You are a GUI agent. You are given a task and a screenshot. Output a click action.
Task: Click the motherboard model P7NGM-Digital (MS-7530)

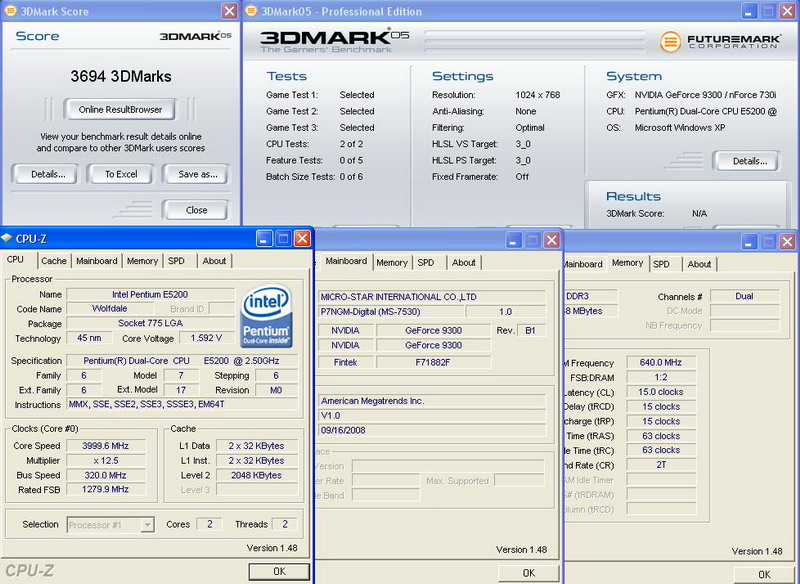click(390, 312)
